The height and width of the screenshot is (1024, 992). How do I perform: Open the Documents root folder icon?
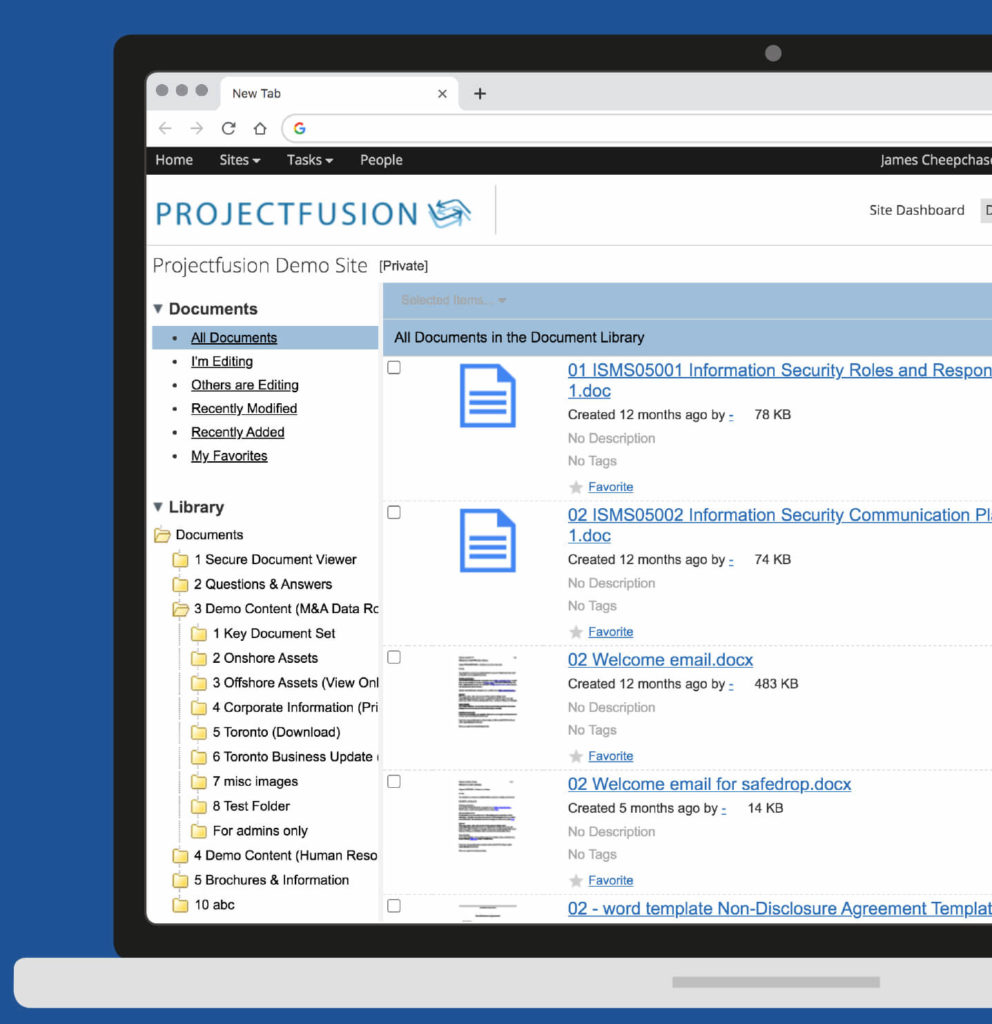(x=162, y=535)
